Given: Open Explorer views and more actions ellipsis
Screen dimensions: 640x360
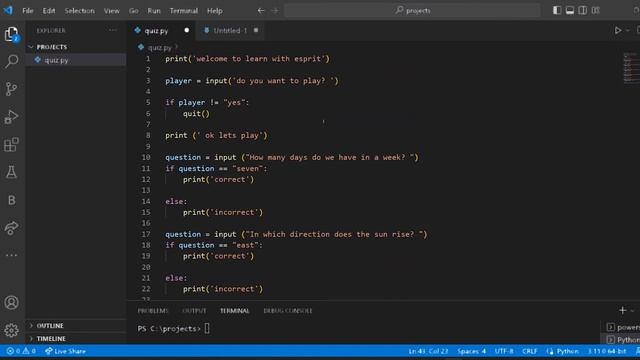Looking at the screenshot, I should tap(113, 30).
